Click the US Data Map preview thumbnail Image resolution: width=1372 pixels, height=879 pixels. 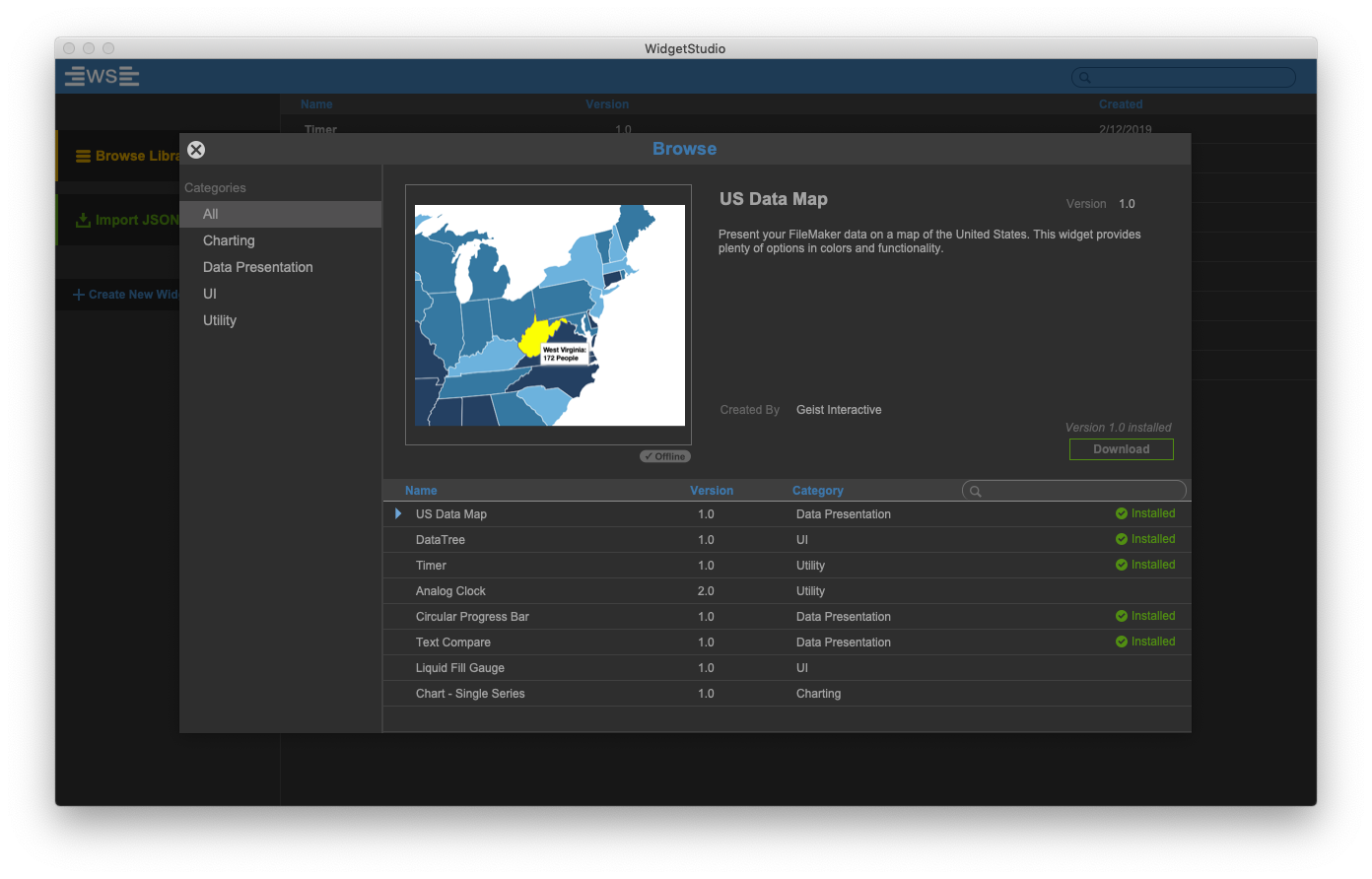pyautogui.click(x=549, y=315)
